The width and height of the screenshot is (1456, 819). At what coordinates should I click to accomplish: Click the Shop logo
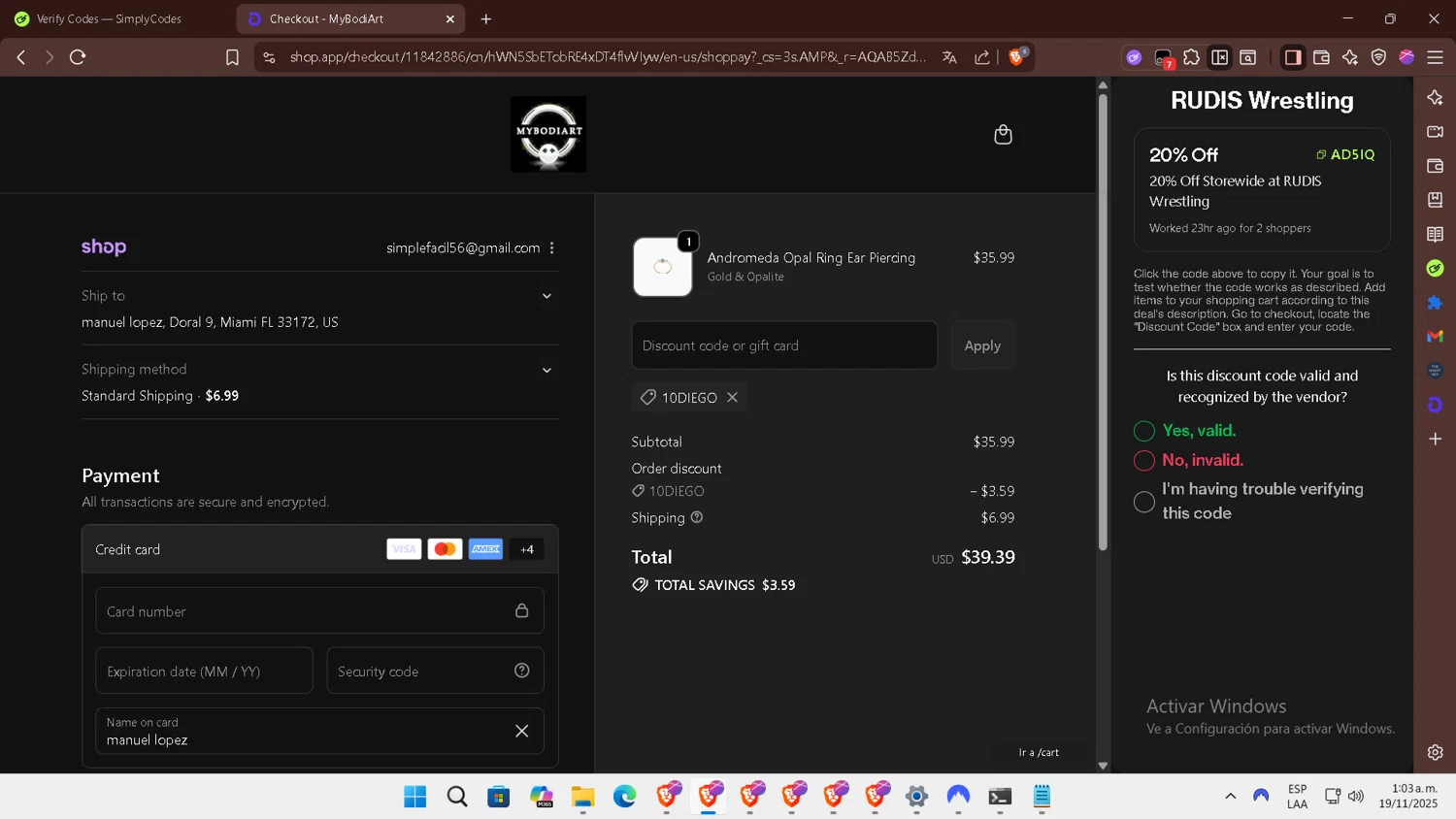click(x=104, y=247)
